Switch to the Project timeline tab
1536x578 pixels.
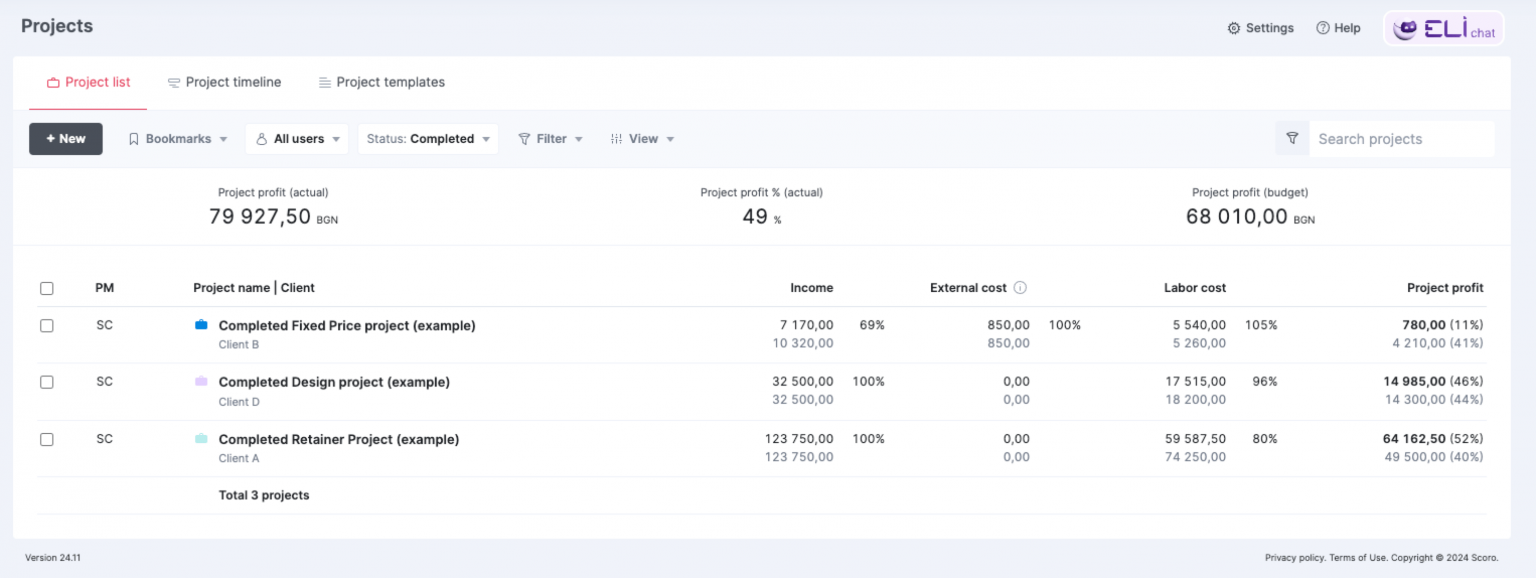click(224, 82)
